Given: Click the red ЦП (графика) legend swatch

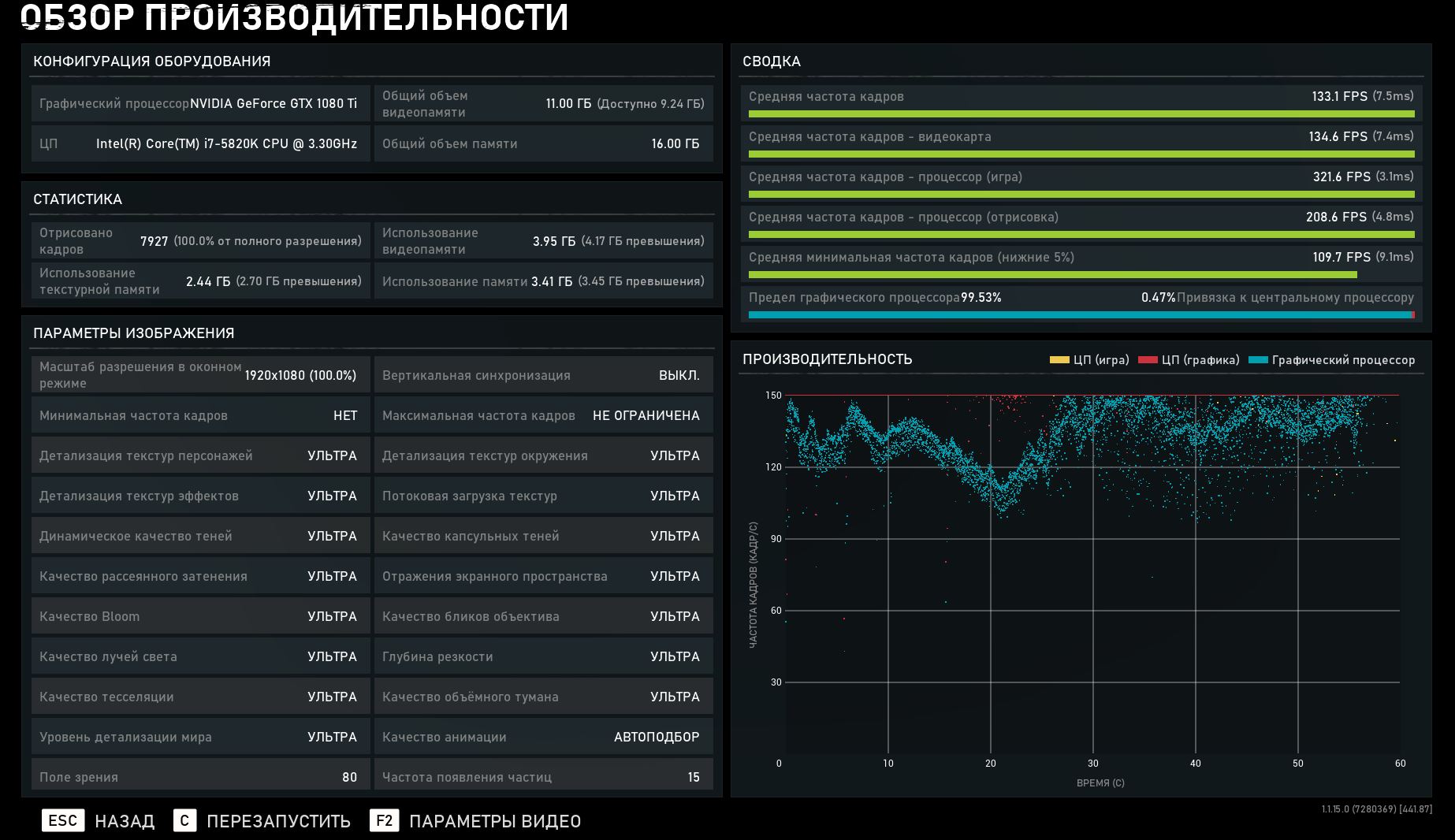Looking at the screenshot, I should click(1148, 360).
